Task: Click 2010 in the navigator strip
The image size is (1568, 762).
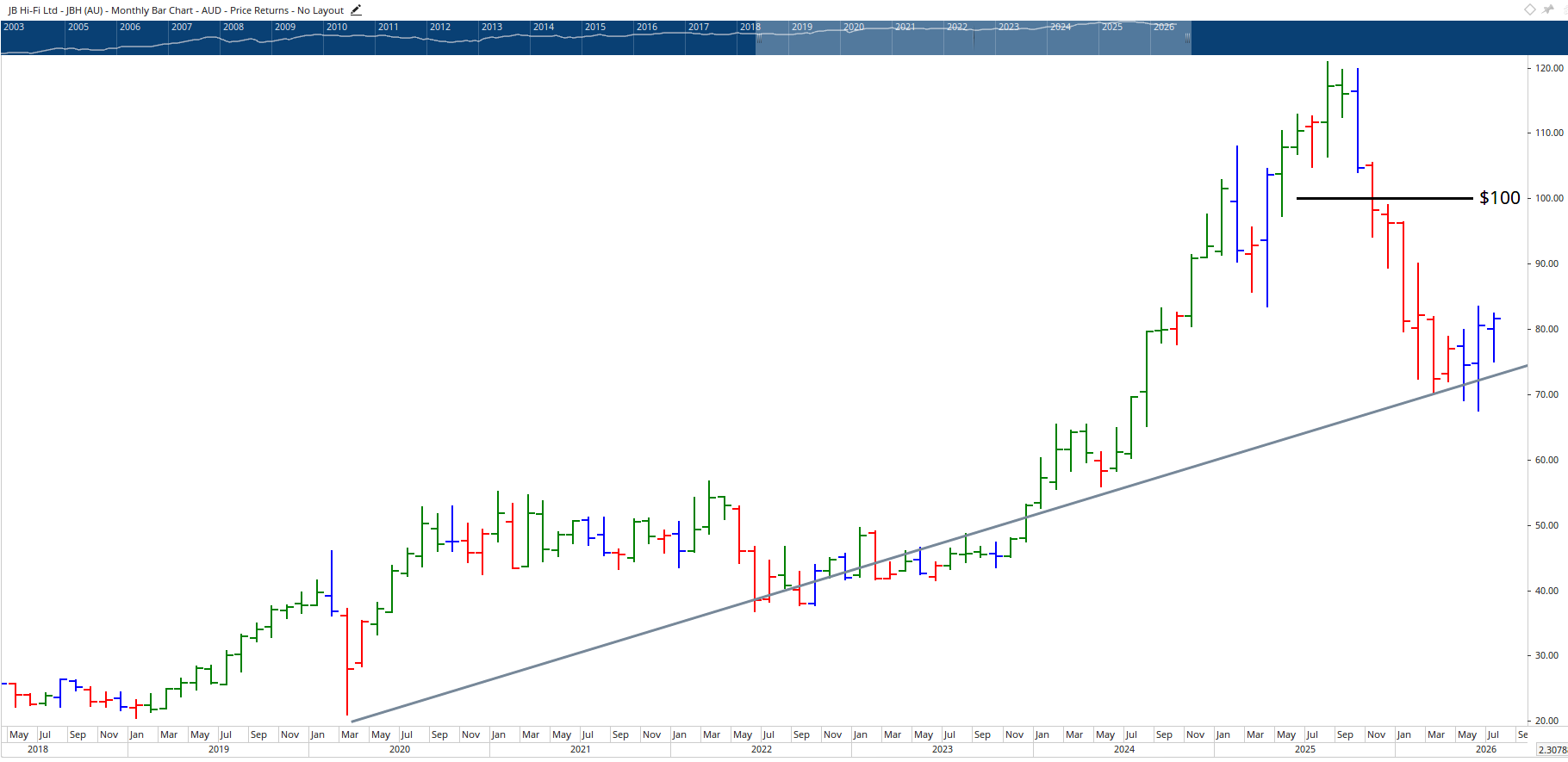Action: 337,27
